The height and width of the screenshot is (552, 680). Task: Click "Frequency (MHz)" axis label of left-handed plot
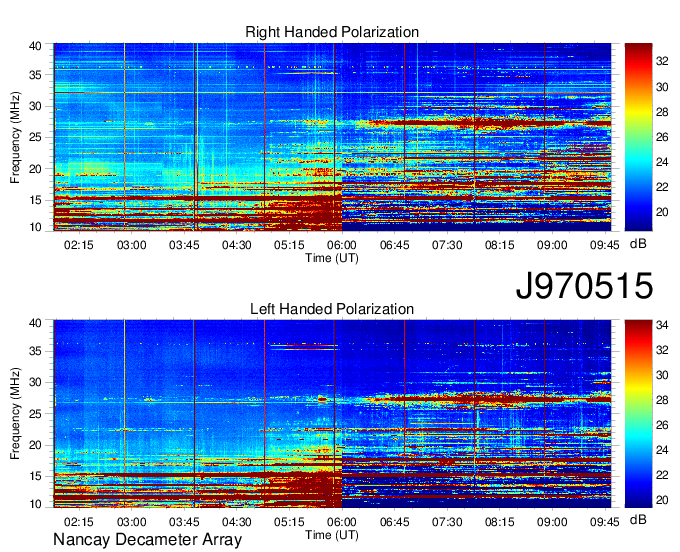(15, 413)
